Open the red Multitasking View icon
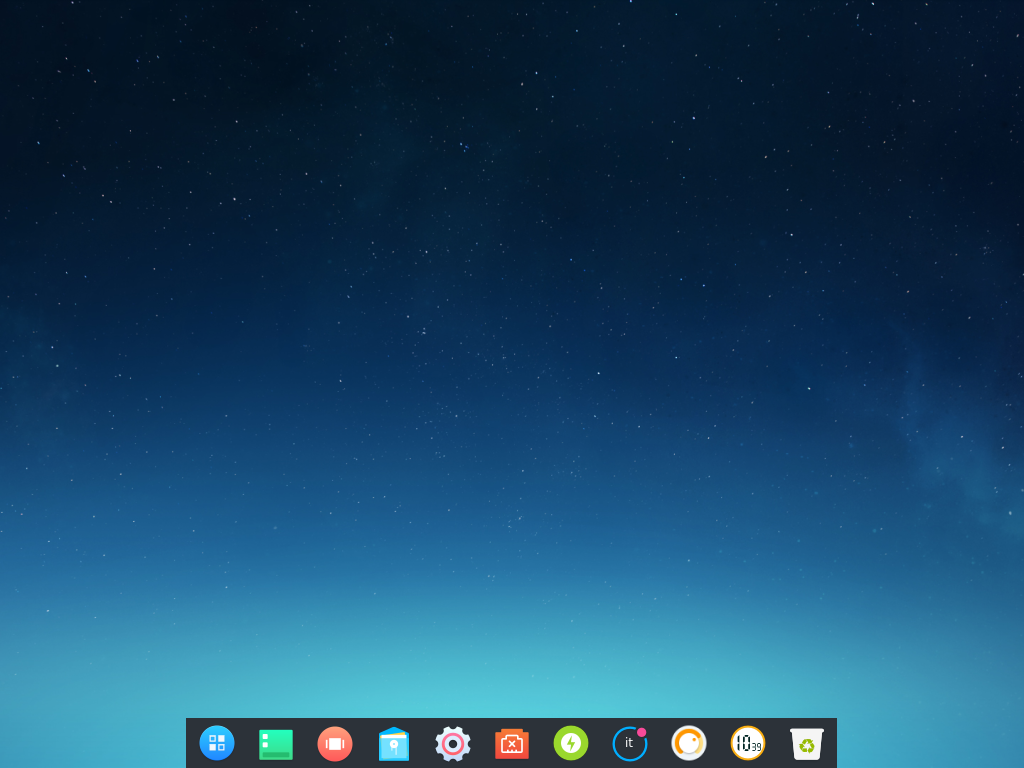 point(335,744)
